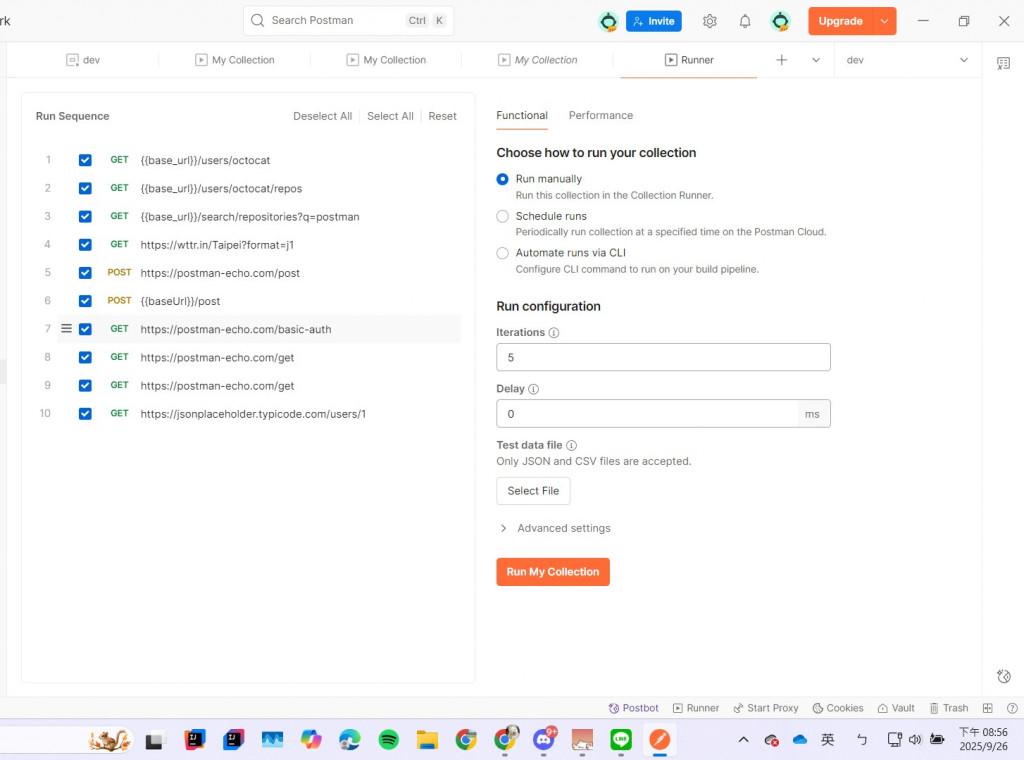
Task: Uncheck request 6 {{baseUrl}}/post checkbox
Action: 85,300
